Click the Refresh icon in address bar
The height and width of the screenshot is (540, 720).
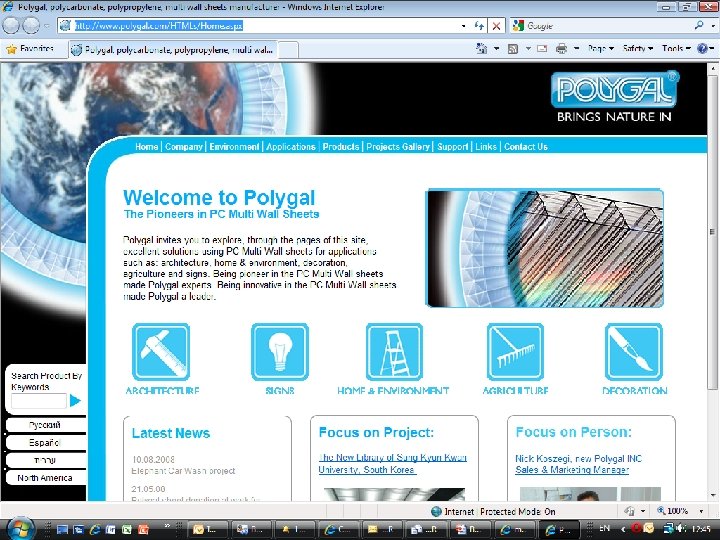(x=479, y=26)
